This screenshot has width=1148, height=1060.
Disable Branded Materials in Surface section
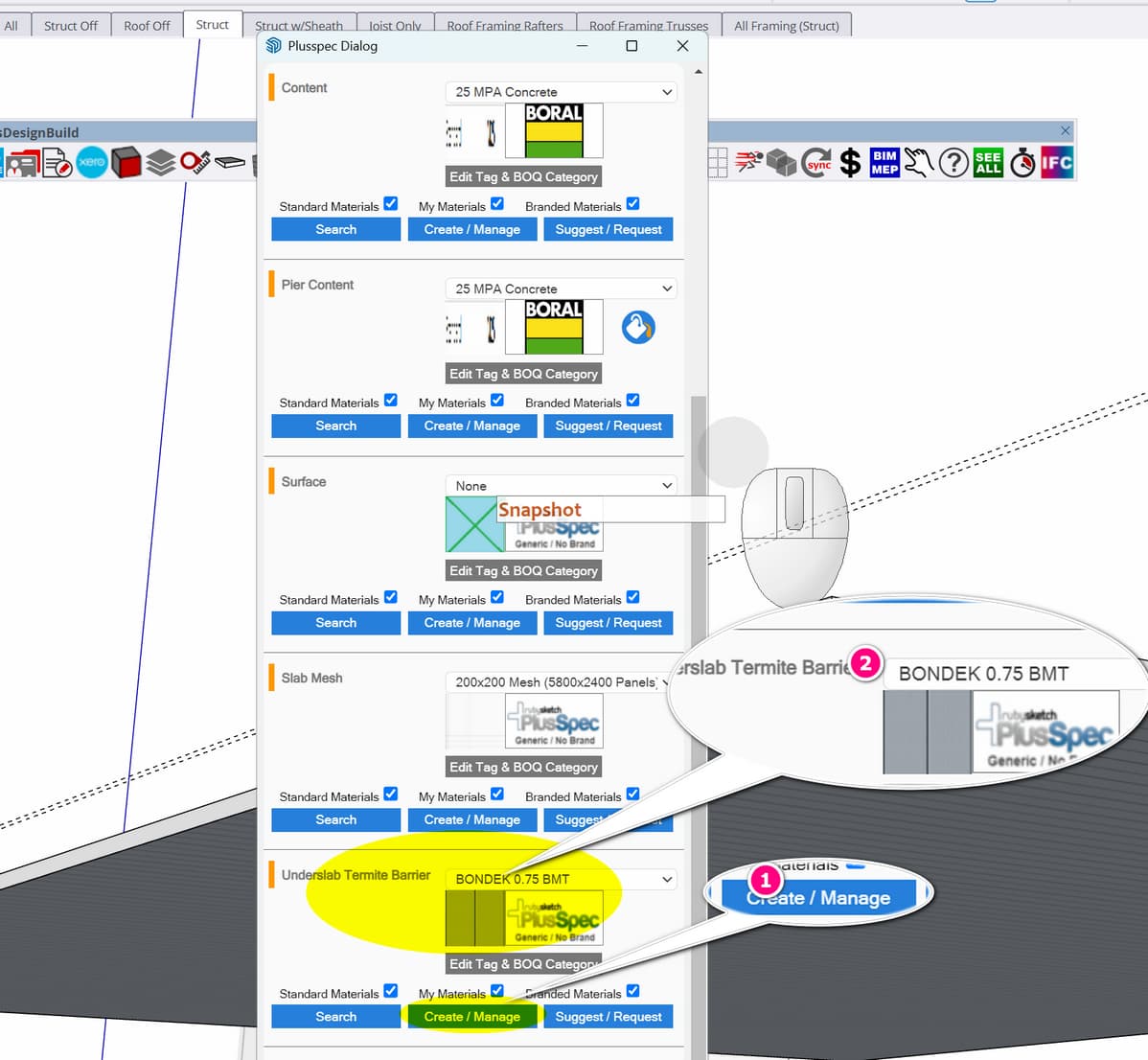(x=633, y=597)
